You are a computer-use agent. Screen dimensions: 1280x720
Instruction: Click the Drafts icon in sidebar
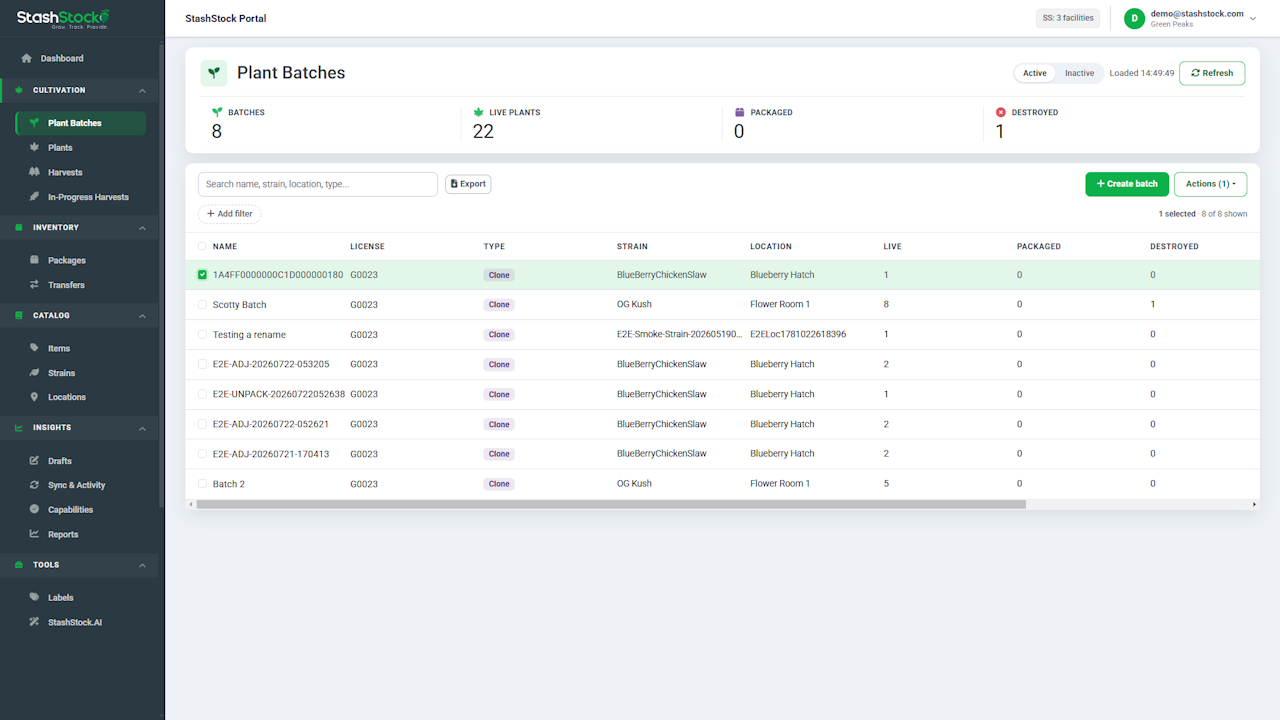click(x=35, y=461)
